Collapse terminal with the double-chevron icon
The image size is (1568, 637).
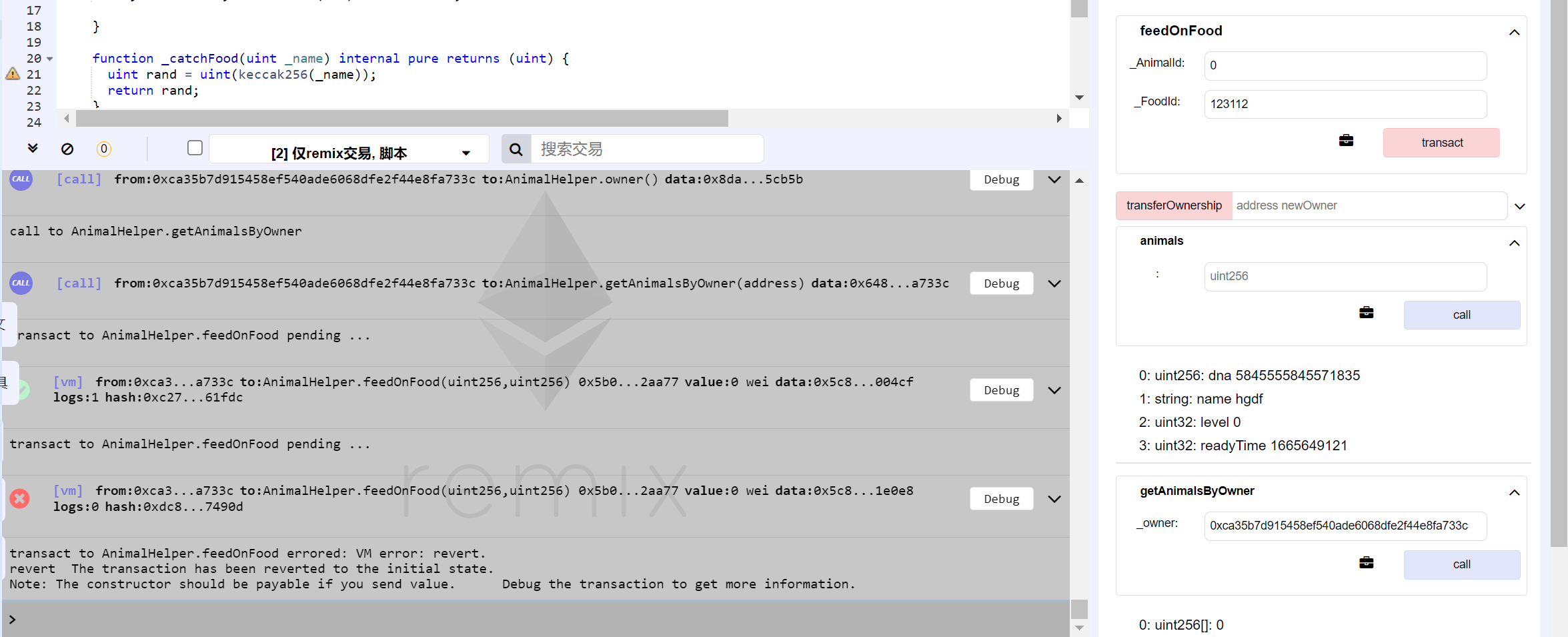pyautogui.click(x=33, y=148)
